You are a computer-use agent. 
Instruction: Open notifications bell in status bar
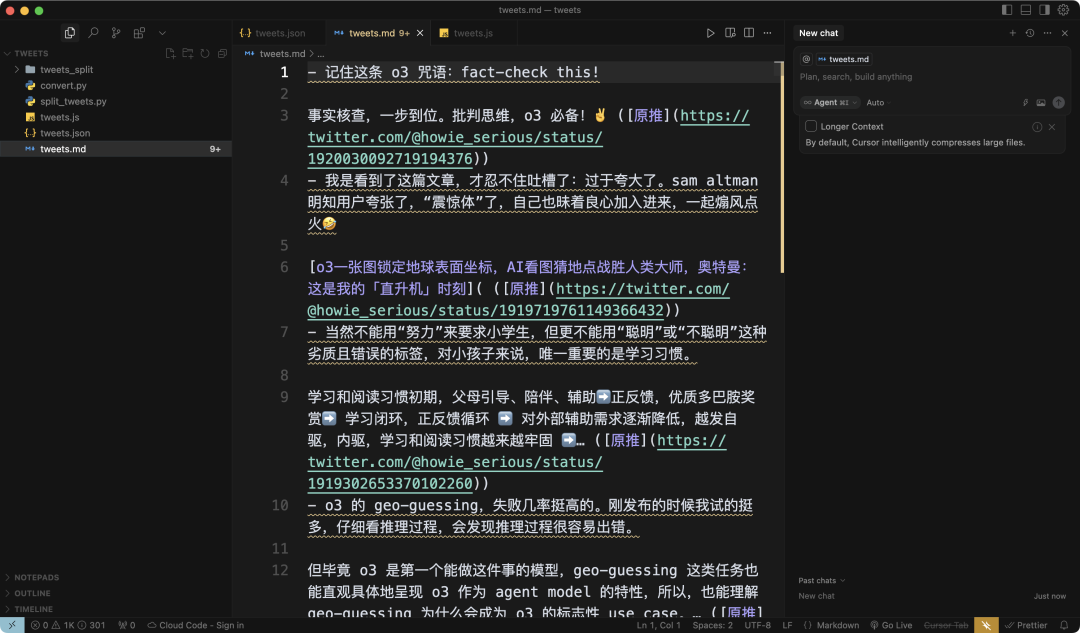[1064, 625]
